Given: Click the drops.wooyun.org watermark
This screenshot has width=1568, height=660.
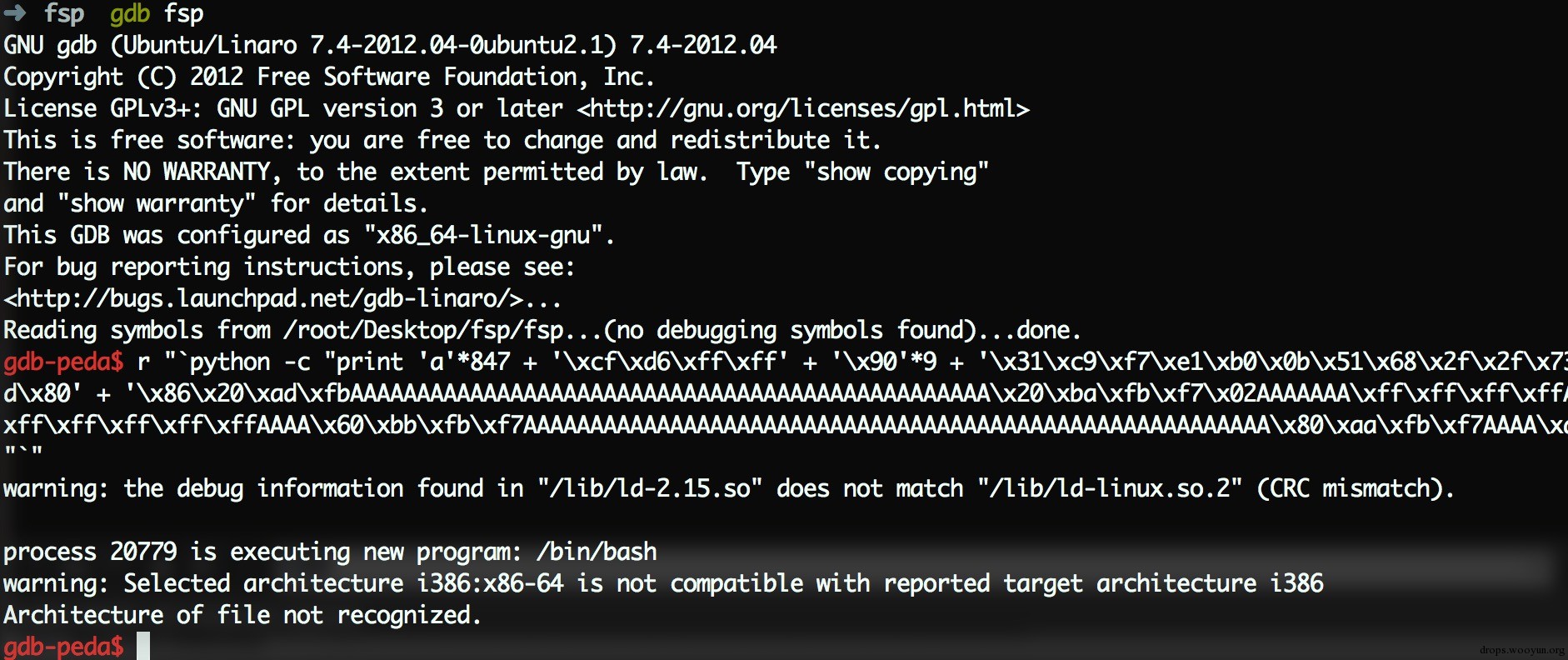Looking at the screenshot, I should tap(1522, 650).
